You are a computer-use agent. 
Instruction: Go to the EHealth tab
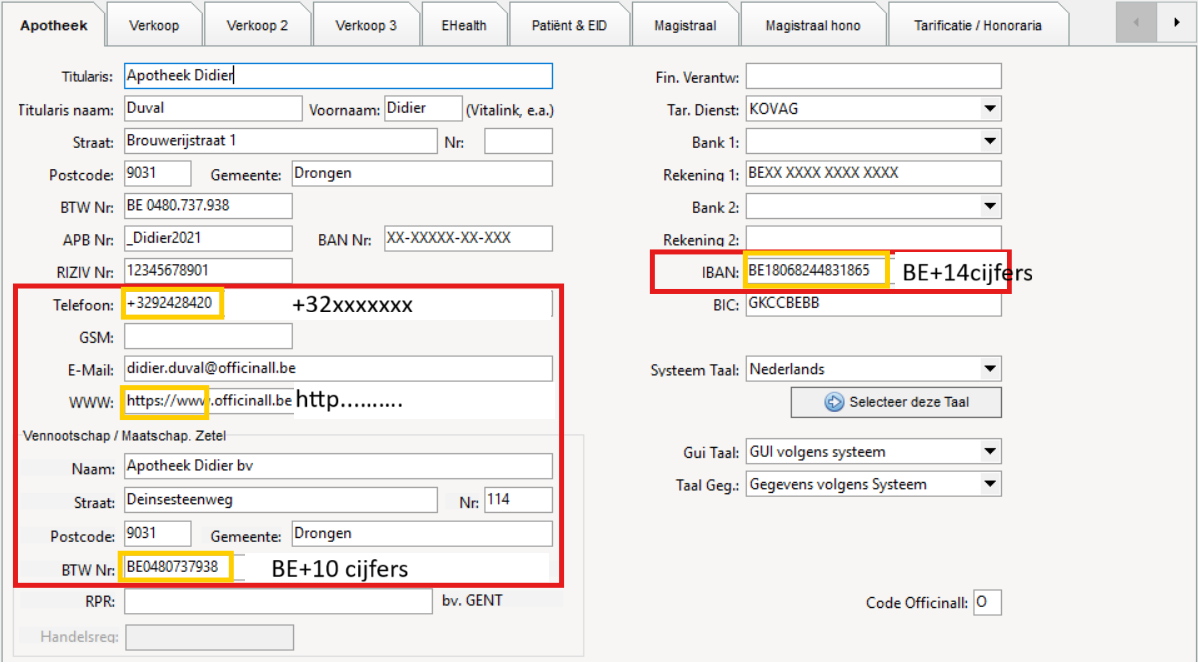(x=462, y=25)
